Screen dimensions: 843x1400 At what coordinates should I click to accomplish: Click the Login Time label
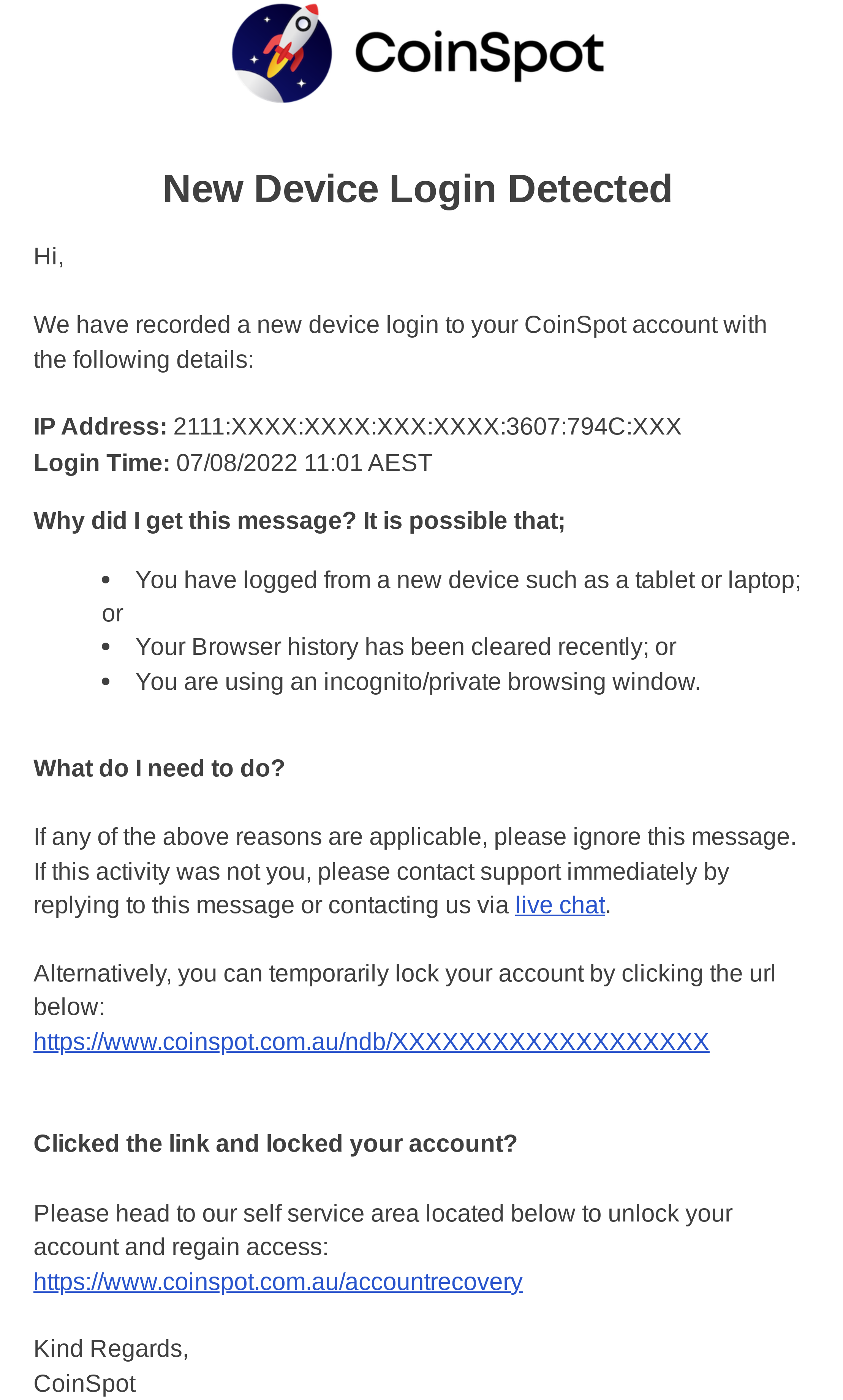point(102,463)
